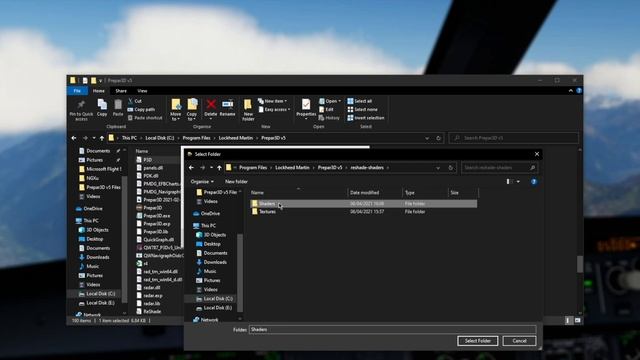Click Pin to Quick access in ribbon
The image size is (640, 360).
[81, 110]
